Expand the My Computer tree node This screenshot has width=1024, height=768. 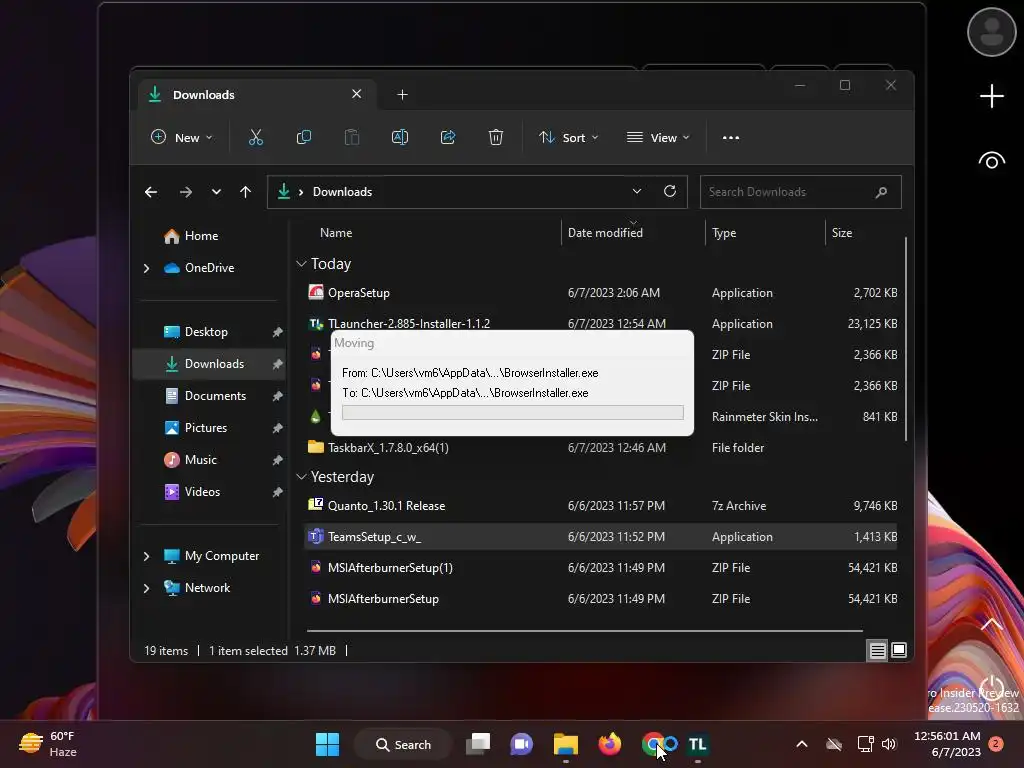(146, 556)
